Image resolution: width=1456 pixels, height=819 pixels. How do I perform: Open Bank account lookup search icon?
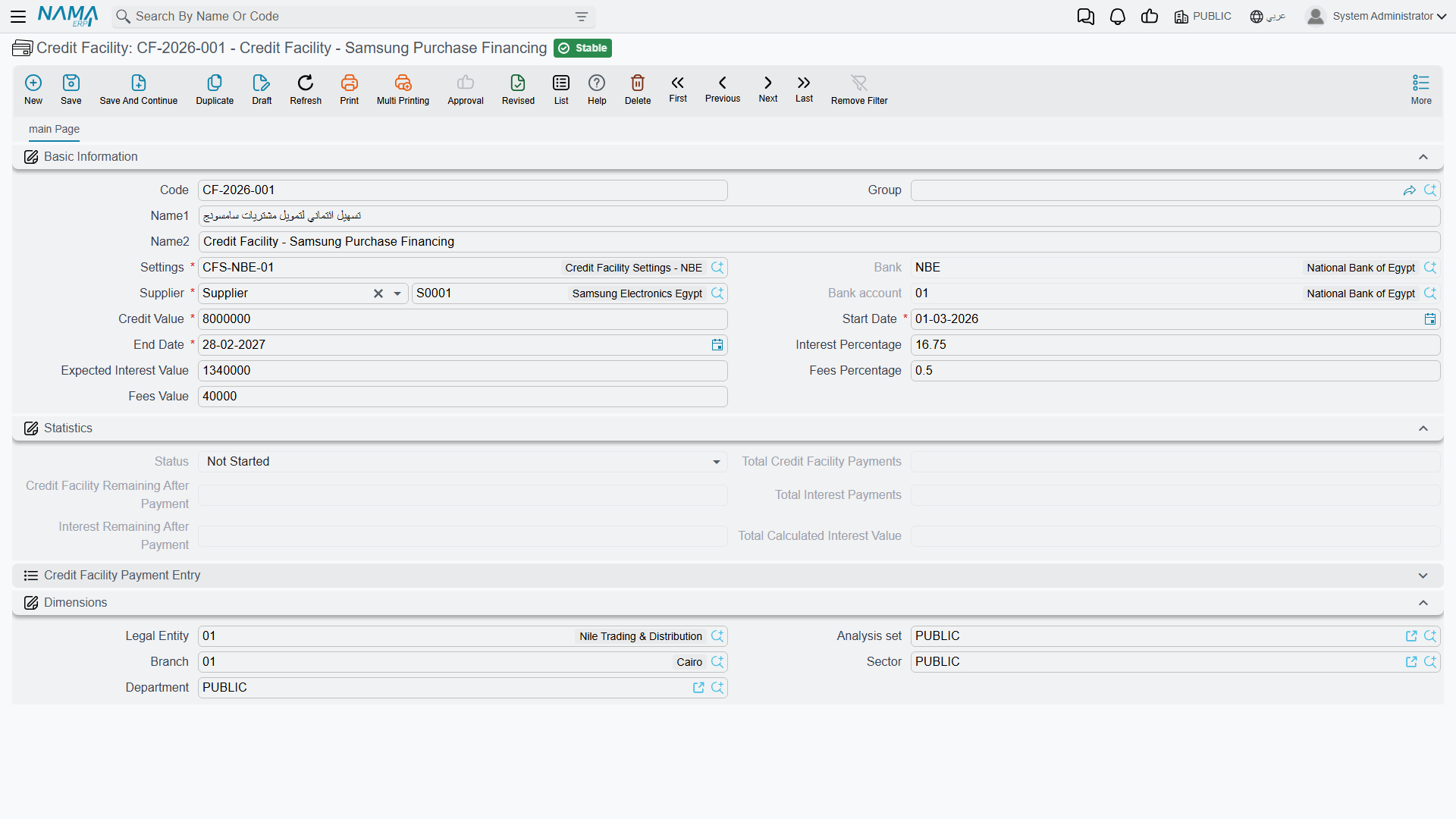point(1430,293)
